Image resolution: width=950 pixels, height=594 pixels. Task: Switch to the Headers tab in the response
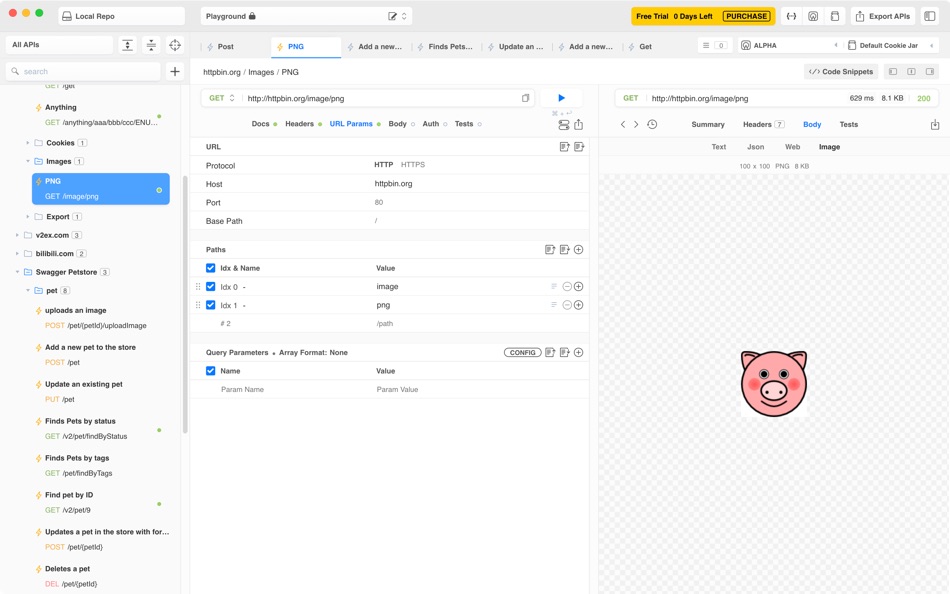pyautogui.click(x=756, y=124)
